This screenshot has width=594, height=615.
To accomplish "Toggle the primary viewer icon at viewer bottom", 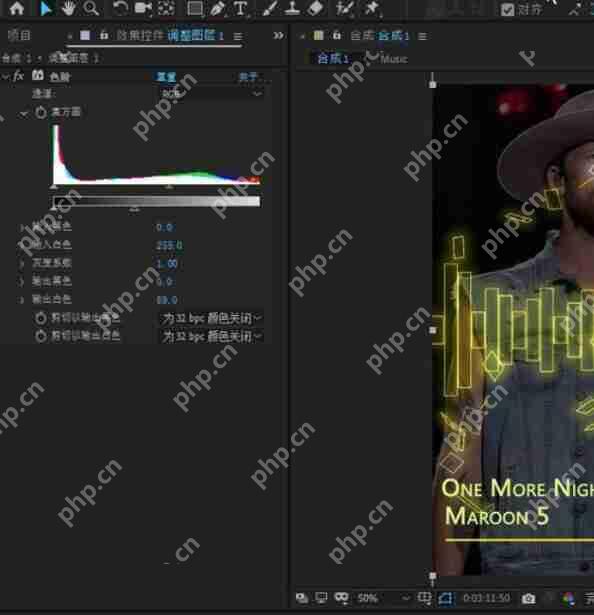I will click(x=302, y=598).
